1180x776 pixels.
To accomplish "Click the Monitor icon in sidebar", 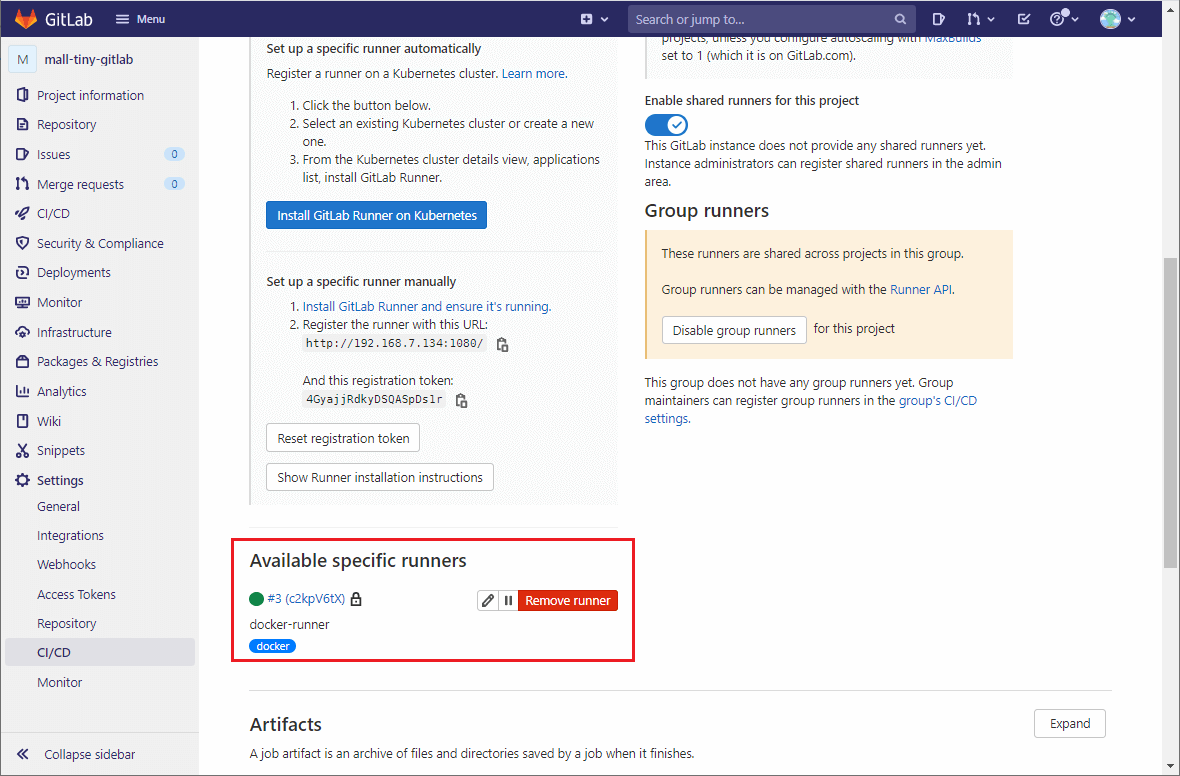I will click(23, 302).
